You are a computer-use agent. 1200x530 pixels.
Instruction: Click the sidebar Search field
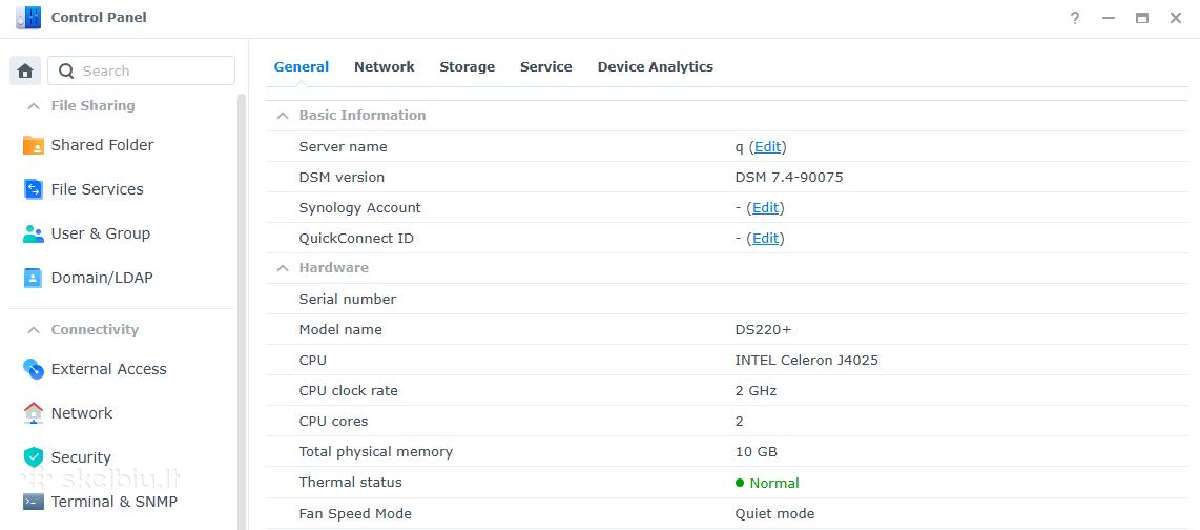pos(141,71)
